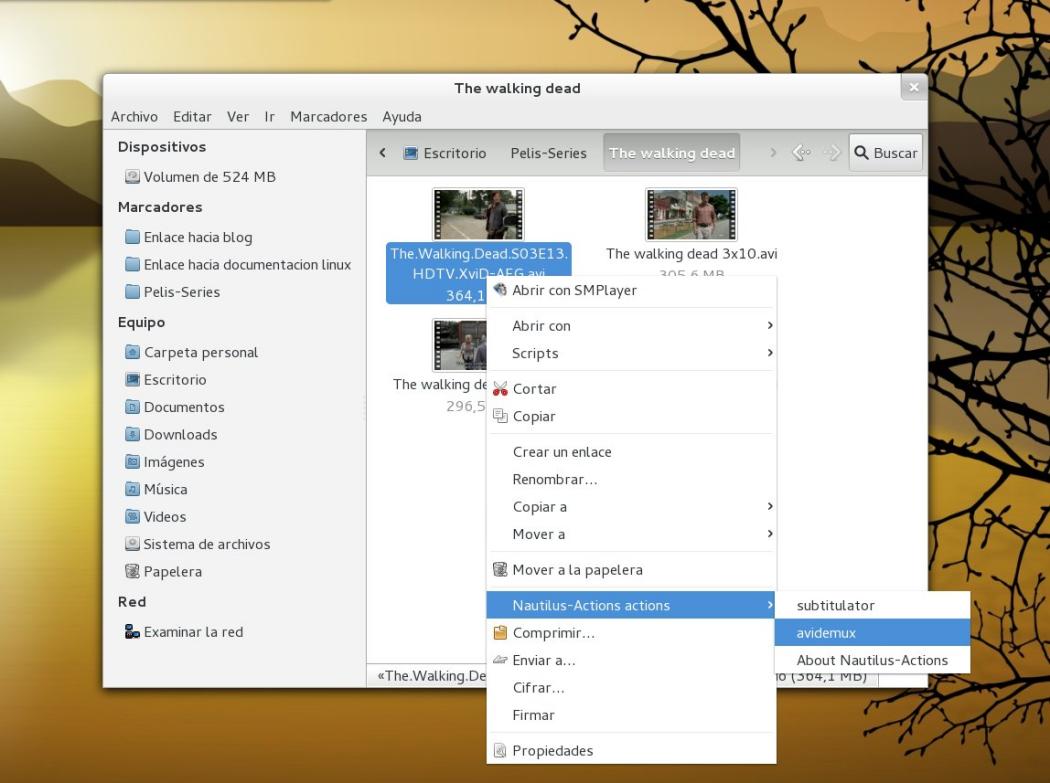Expand the Copiar a submenu arrow
Viewport: 1050px width, 783px height.
tap(770, 506)
